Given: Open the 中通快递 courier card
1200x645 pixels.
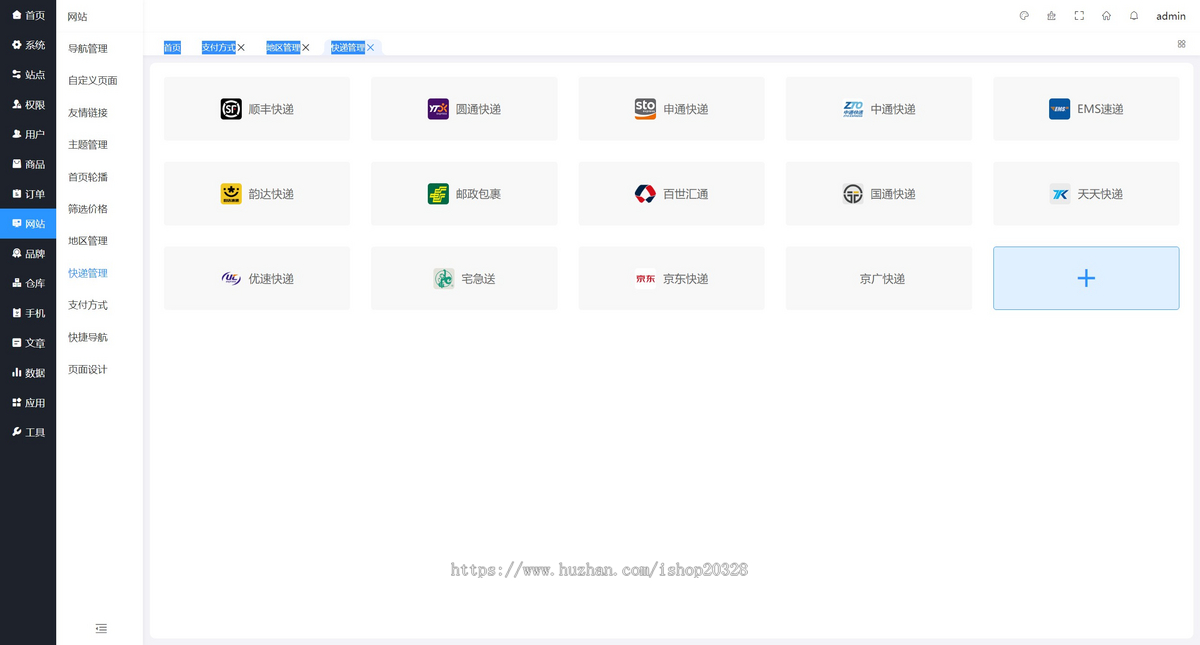Looking at the screenshot, I should 879,109.
